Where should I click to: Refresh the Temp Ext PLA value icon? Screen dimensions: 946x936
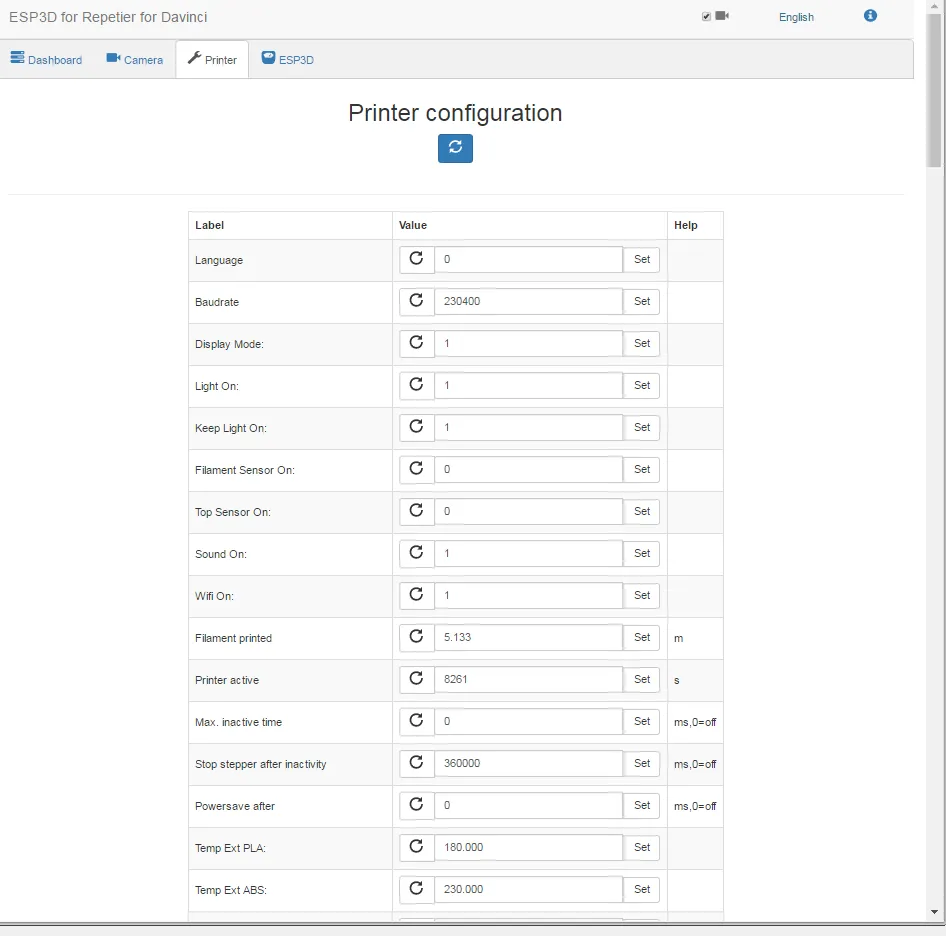pos(417,847)
